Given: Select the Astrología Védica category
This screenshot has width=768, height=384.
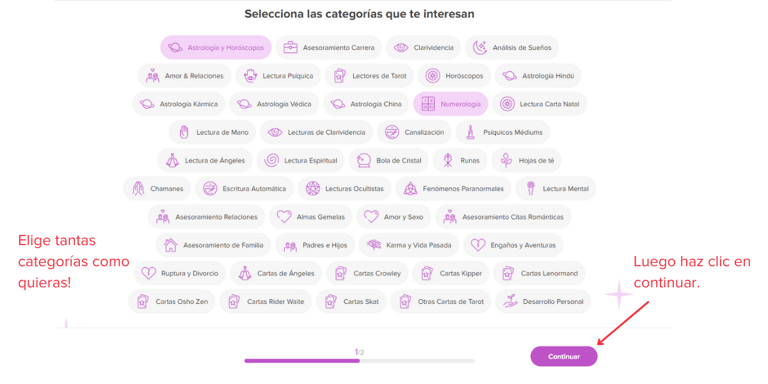Looking at the screenshot, I should [x=274, y=104].
